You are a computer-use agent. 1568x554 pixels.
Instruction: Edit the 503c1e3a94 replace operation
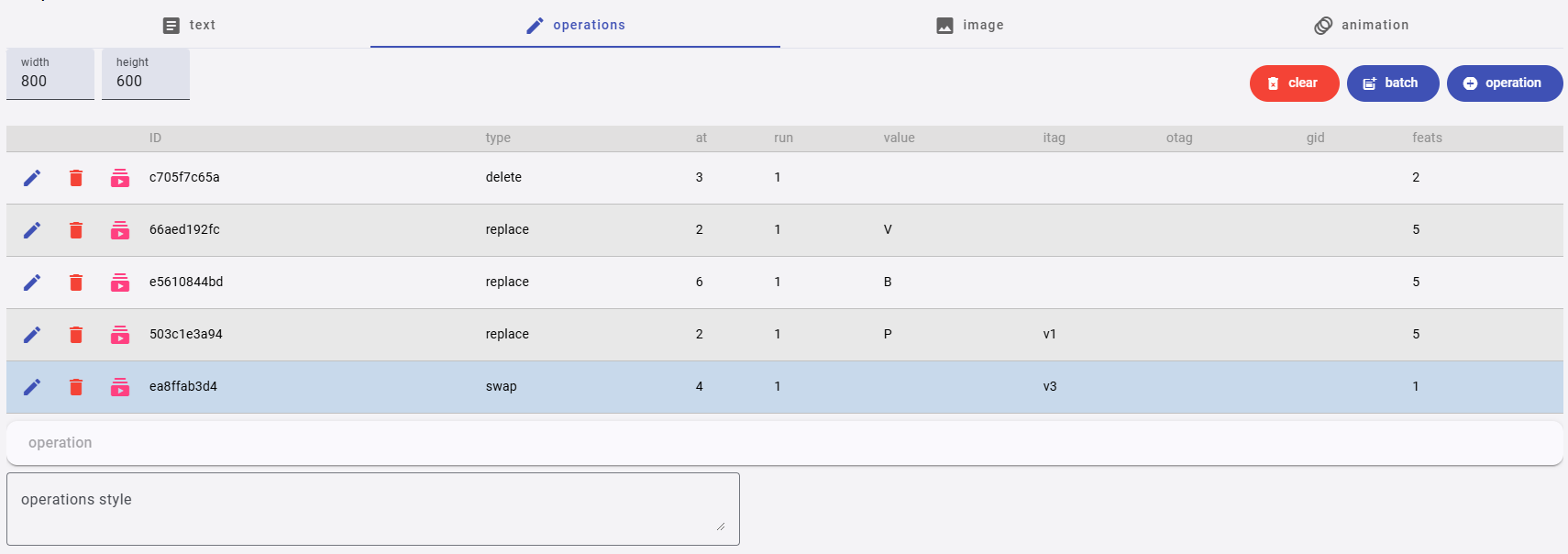click(32, 335)
